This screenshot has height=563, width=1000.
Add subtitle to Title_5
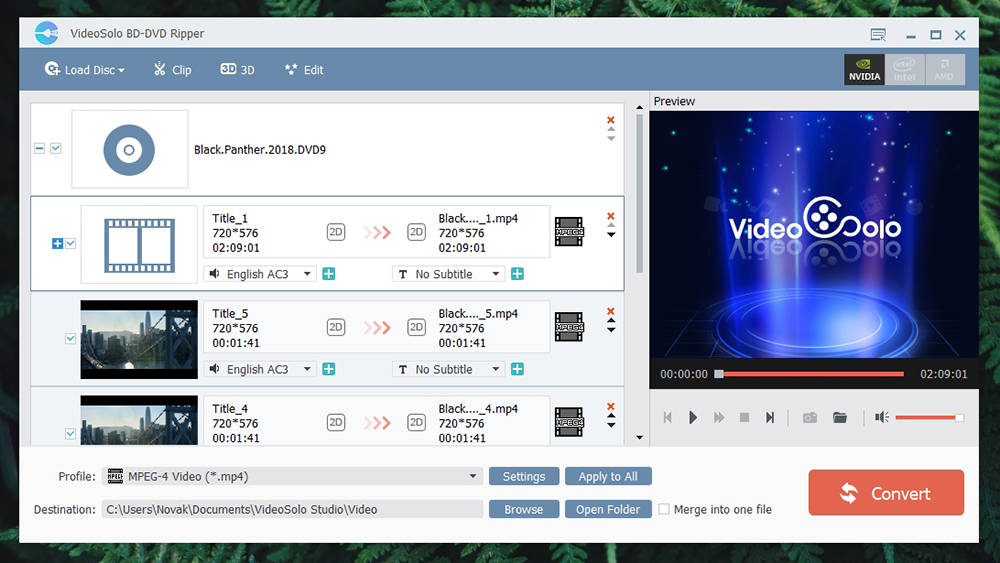[517, 369]
